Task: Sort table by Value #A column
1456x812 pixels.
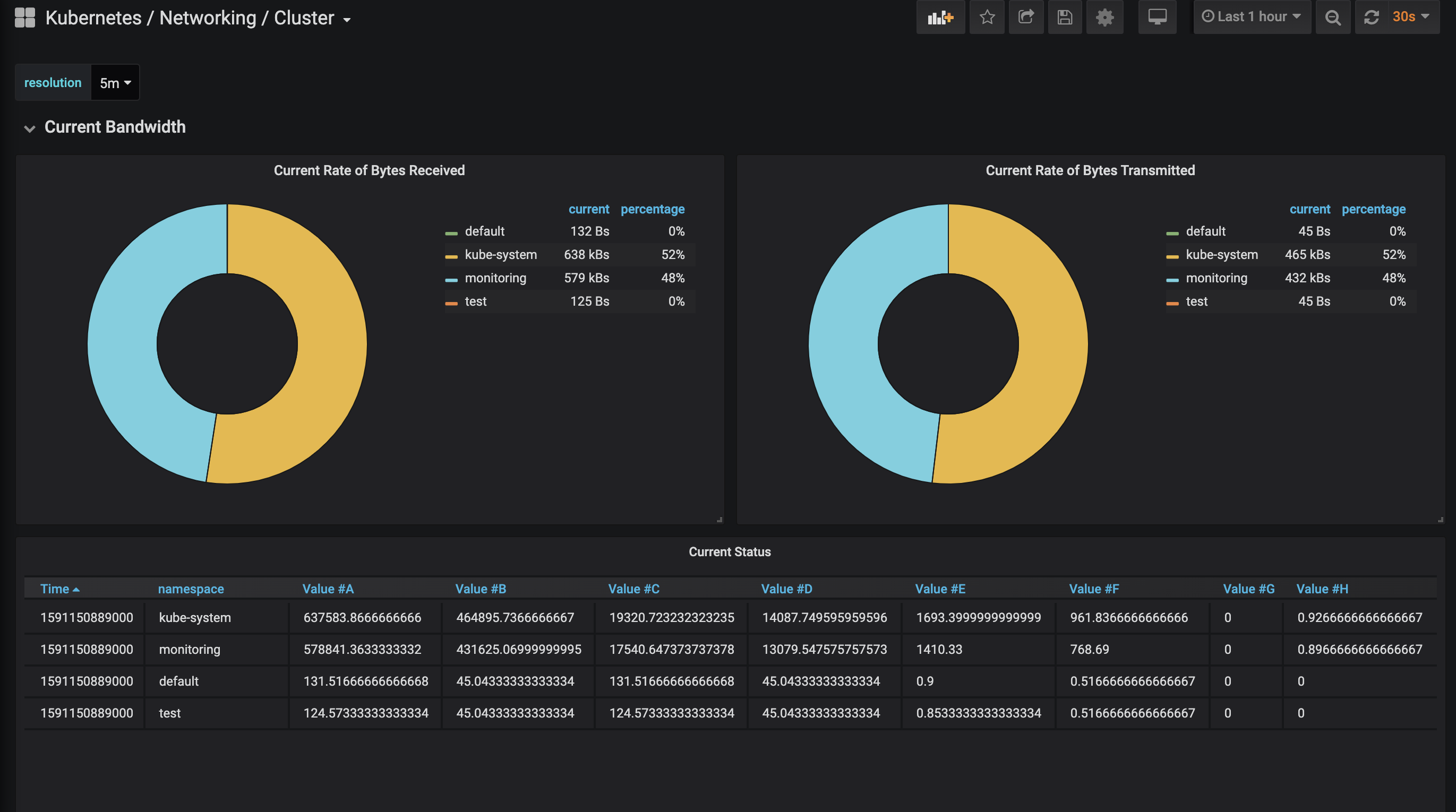Action: coord(328,589)
